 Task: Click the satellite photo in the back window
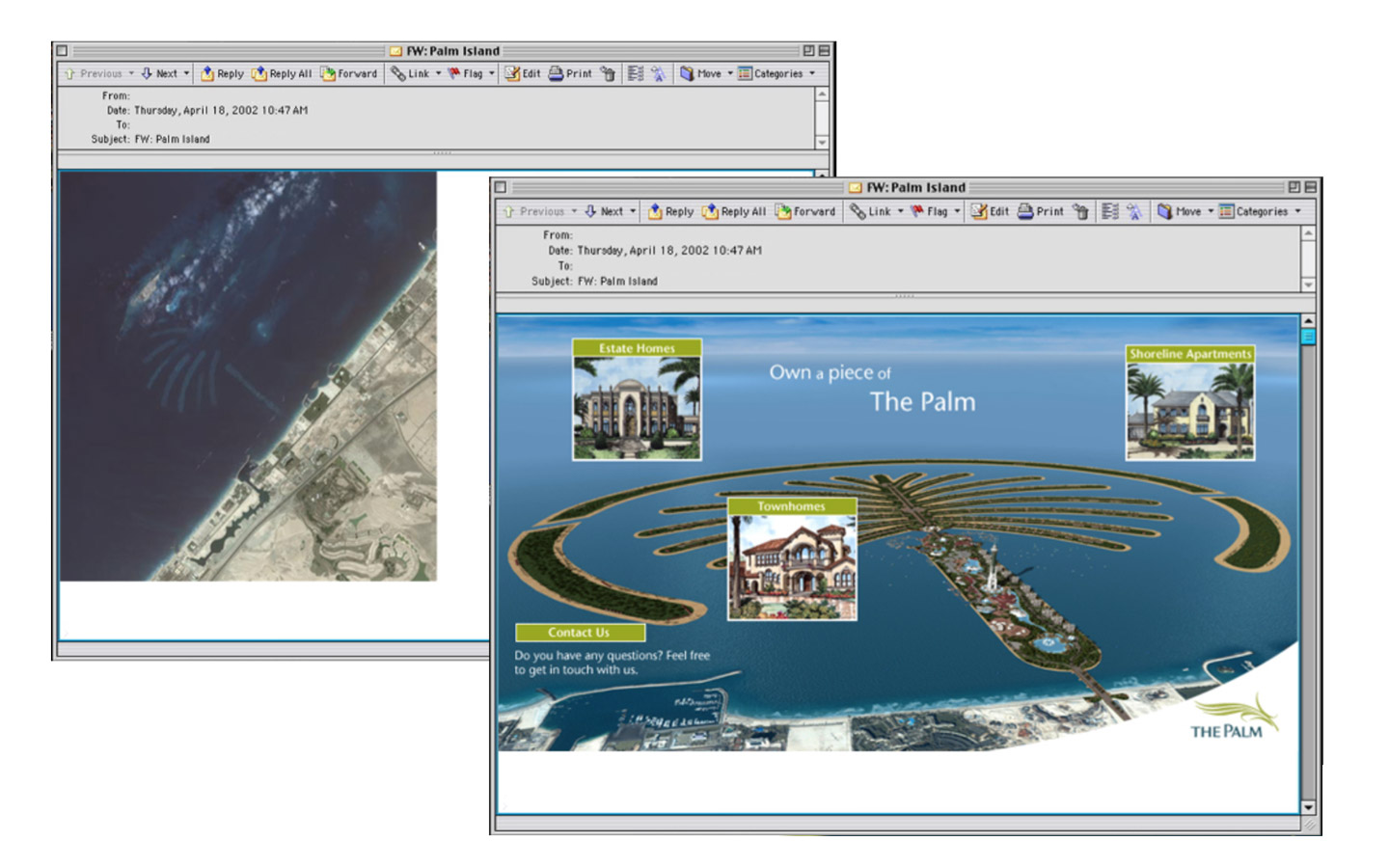click(248, 376)
